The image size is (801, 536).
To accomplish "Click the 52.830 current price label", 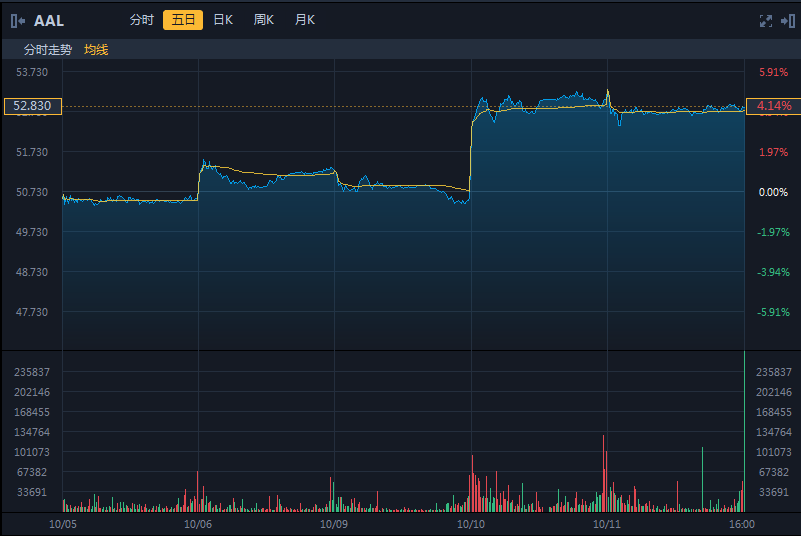I will (32, 106).
